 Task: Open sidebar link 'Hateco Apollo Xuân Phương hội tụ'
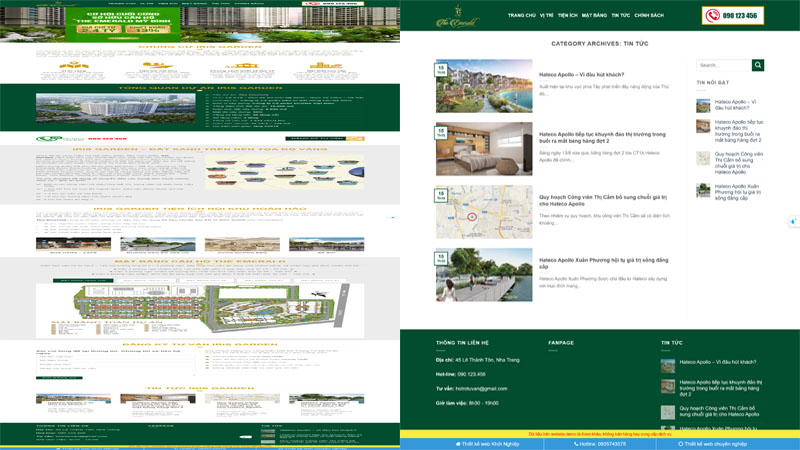click(x=738, y=192)
